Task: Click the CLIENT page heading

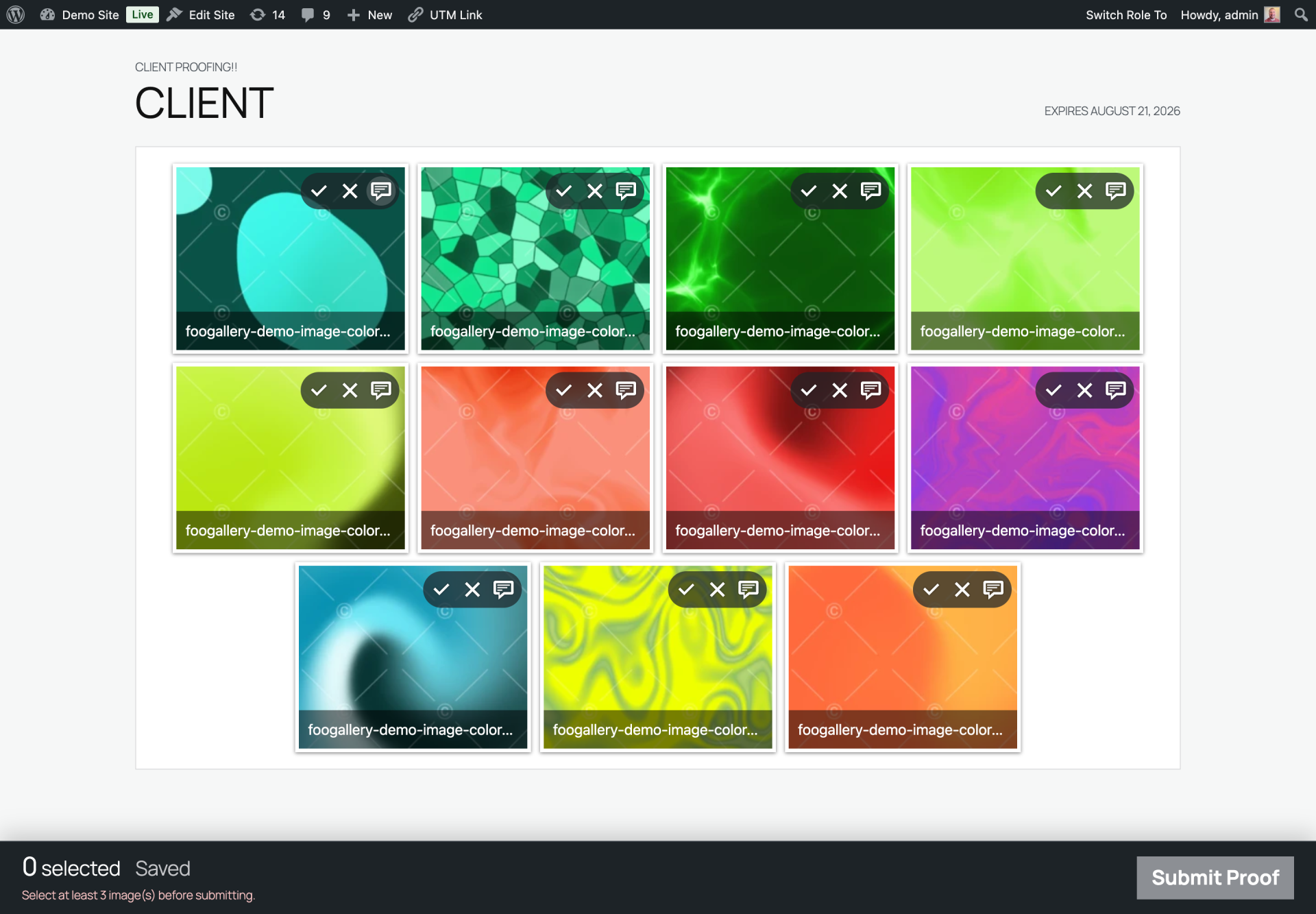Action: click(204, 104)
